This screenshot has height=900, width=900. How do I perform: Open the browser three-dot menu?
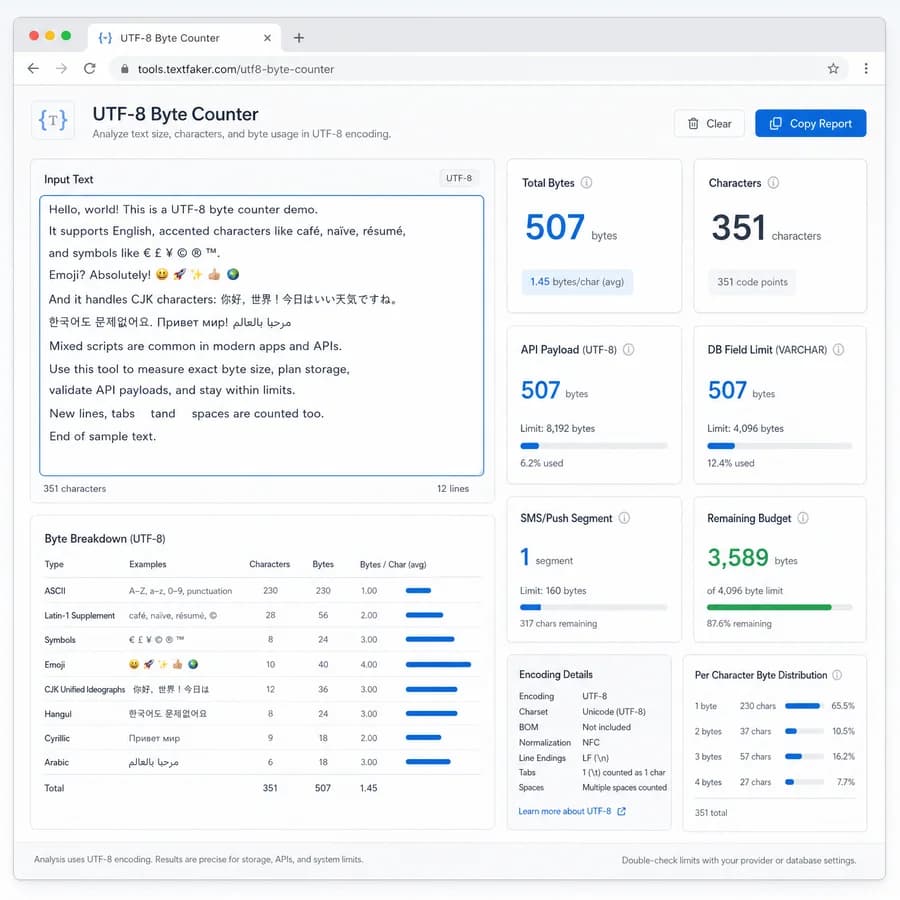pos(866,69)
